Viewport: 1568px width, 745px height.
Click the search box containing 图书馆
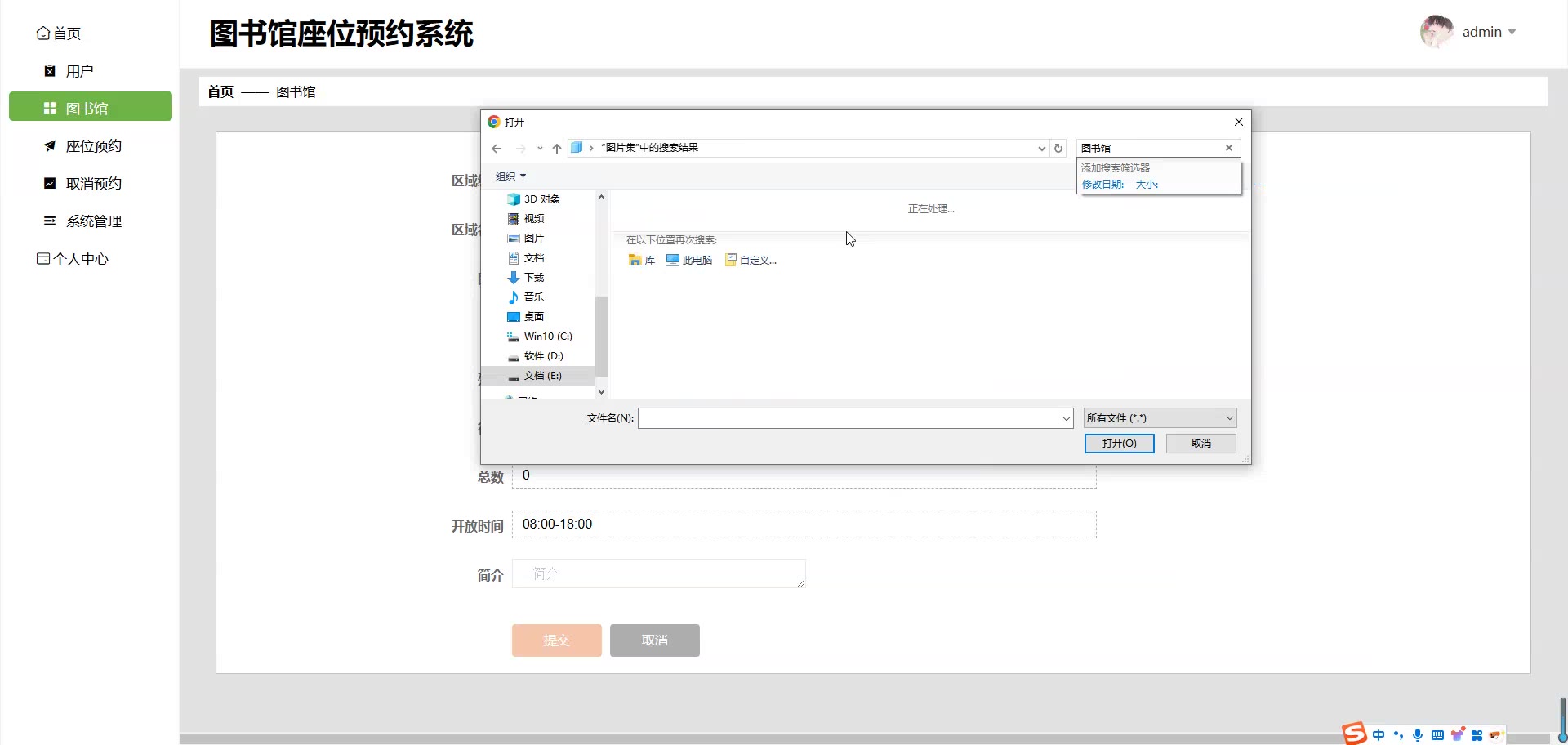click(x=1150, y=148)
